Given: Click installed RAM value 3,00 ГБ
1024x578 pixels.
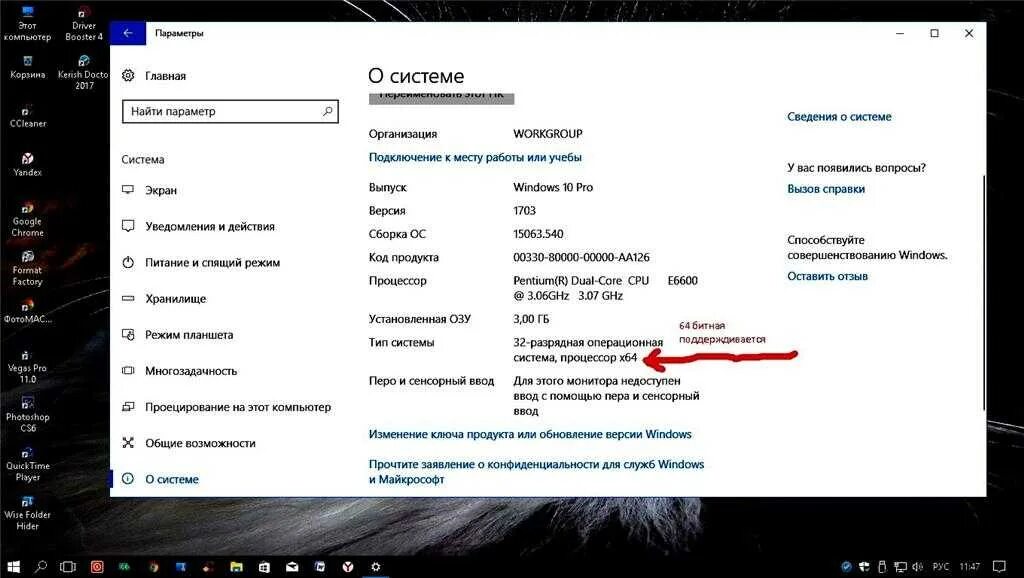Looking at the screenshot, I should coord(531,319).
